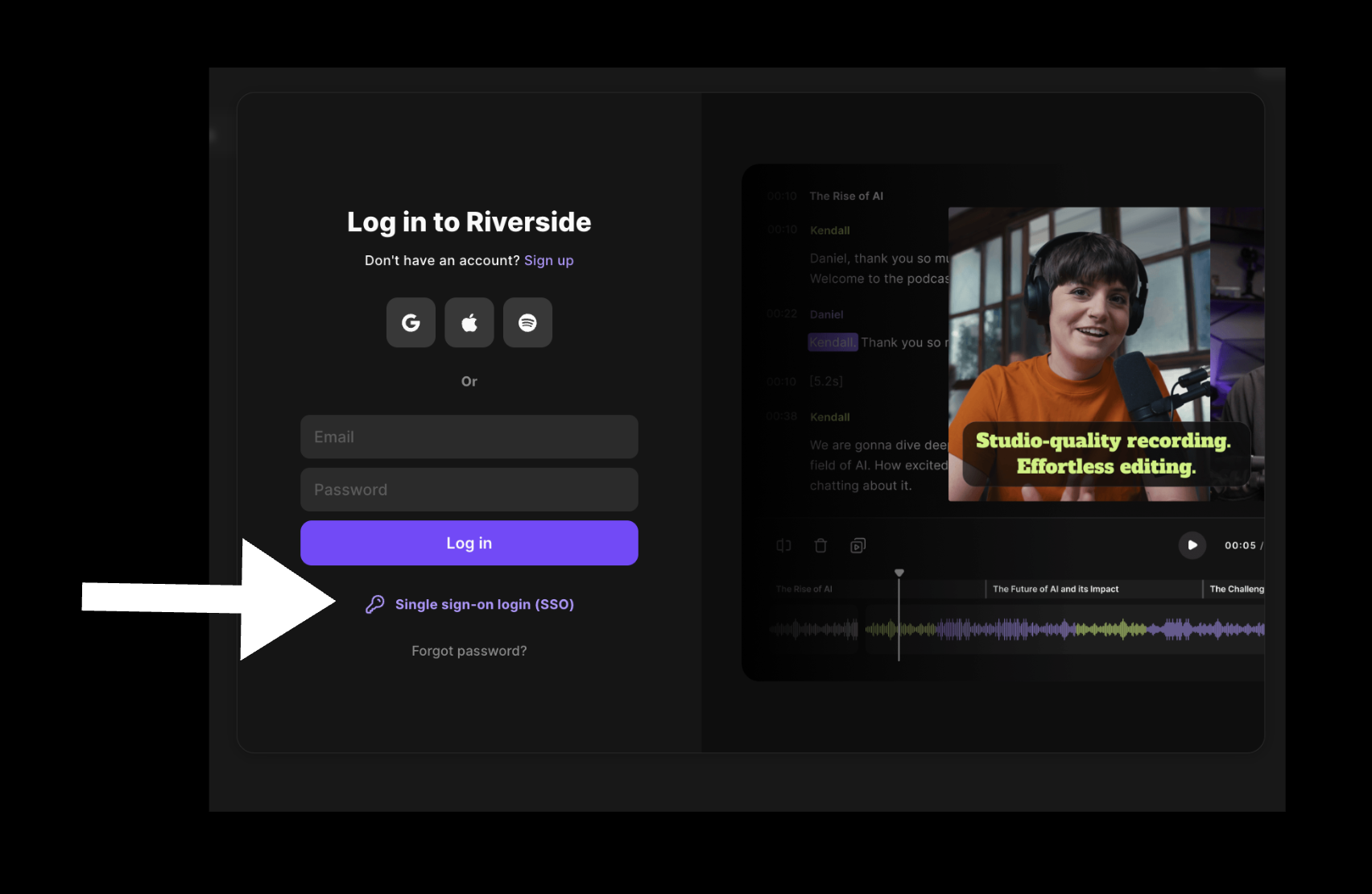Click the '[5.2s]' pause marker in transcript
This screenshot has height=894, width=1372.
[827, 381]
